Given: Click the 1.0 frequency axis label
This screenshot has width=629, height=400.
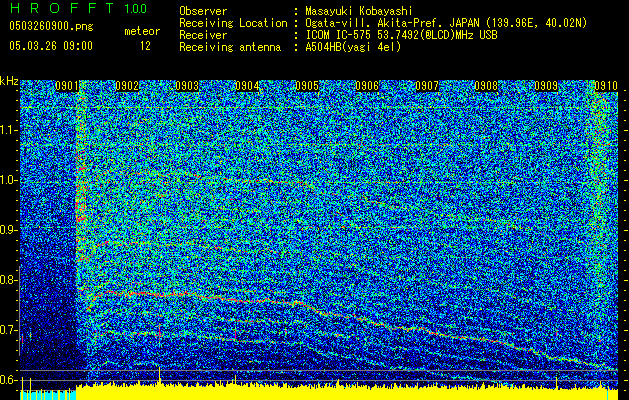Looking at the screenshot, I should [x=8, y=180].
